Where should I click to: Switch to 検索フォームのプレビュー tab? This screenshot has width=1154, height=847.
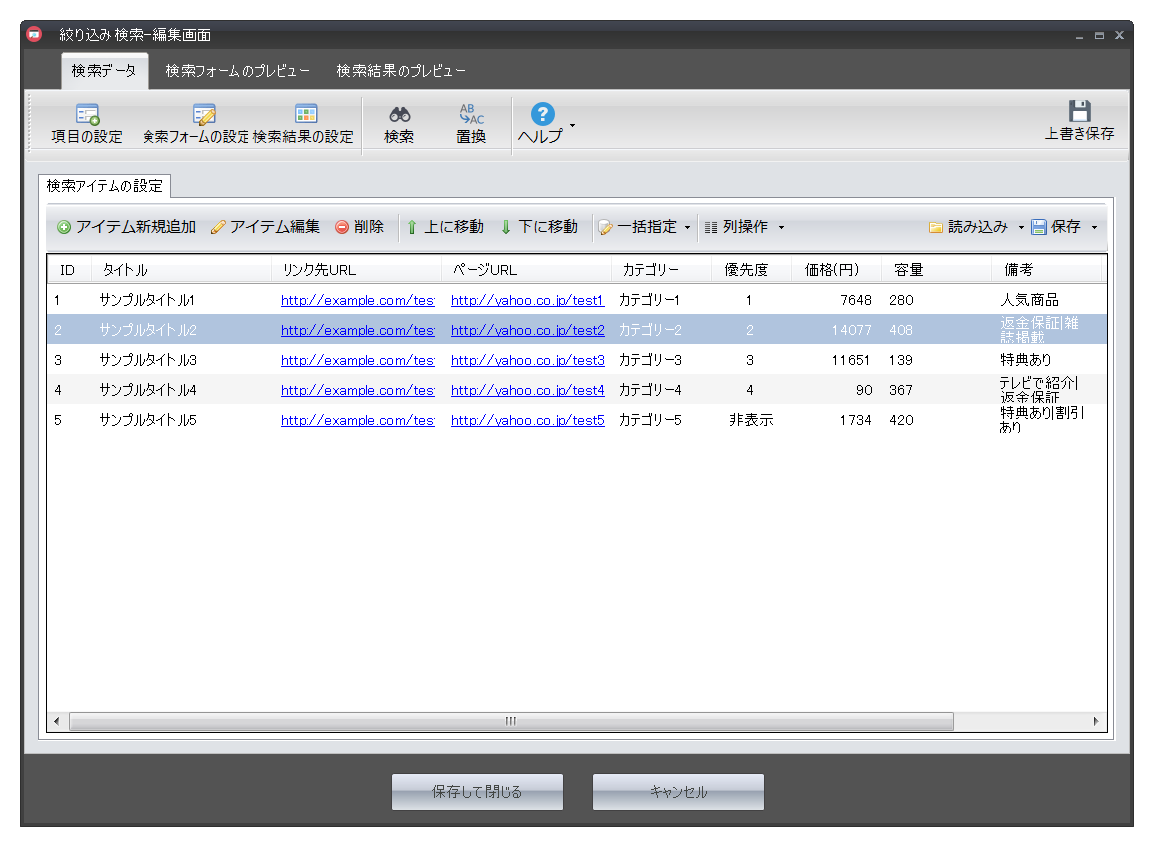pos(237,71)
